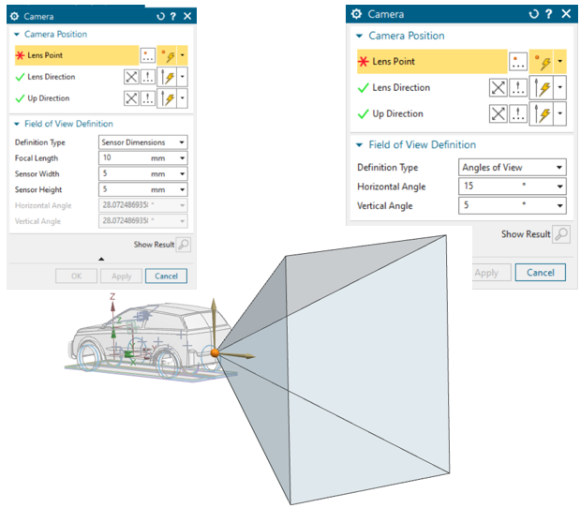This screenshot has height=508, width=580.
Task: Open Definition Type dropdown showing Sensor Dimensions
Action: [143, 142]
